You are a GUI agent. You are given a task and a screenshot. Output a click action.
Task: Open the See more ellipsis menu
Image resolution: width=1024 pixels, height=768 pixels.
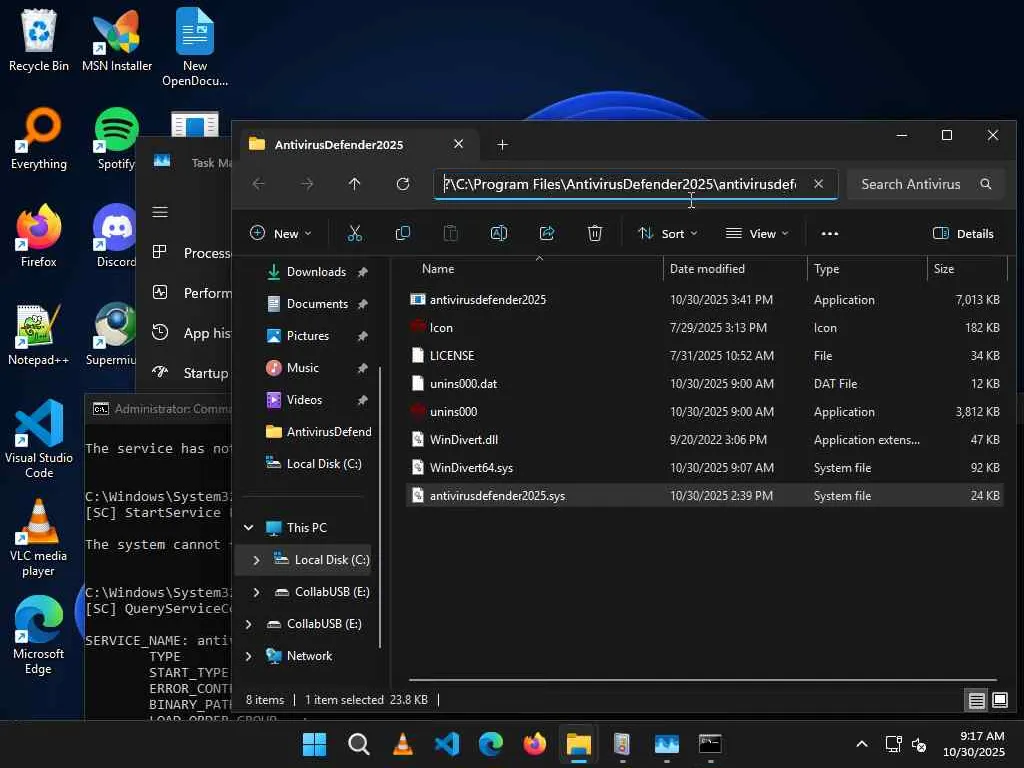coord(829,233)
